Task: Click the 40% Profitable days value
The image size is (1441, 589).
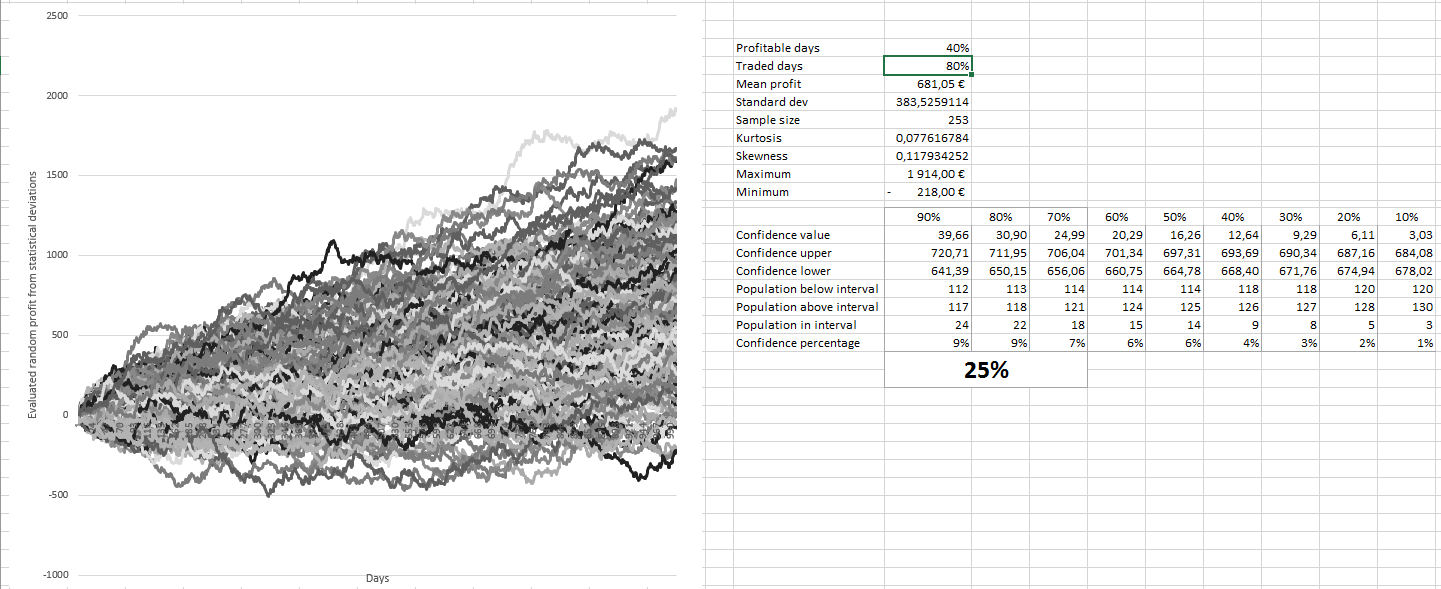Action: (x=928, y=48)
